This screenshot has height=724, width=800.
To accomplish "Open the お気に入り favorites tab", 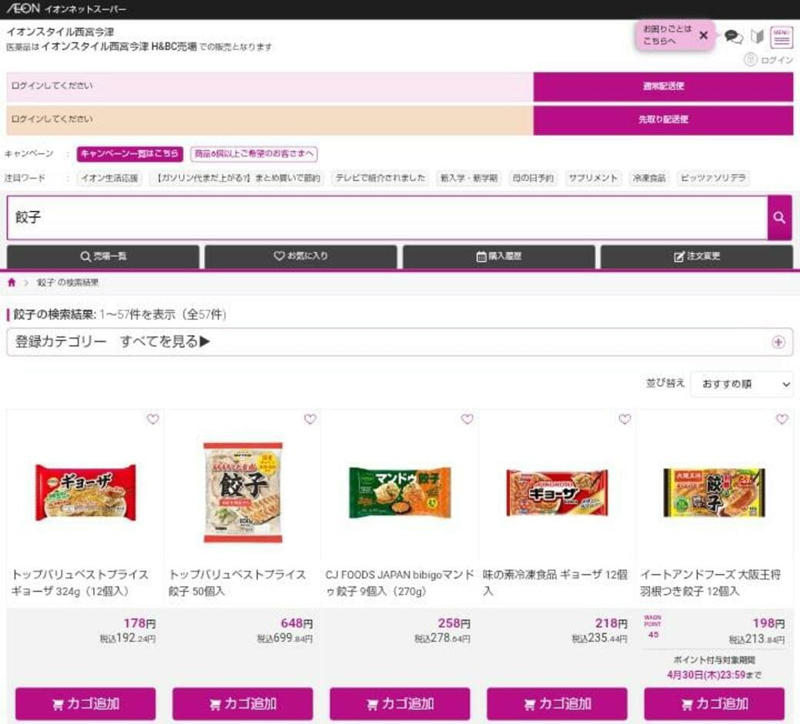I will (301, 256).
